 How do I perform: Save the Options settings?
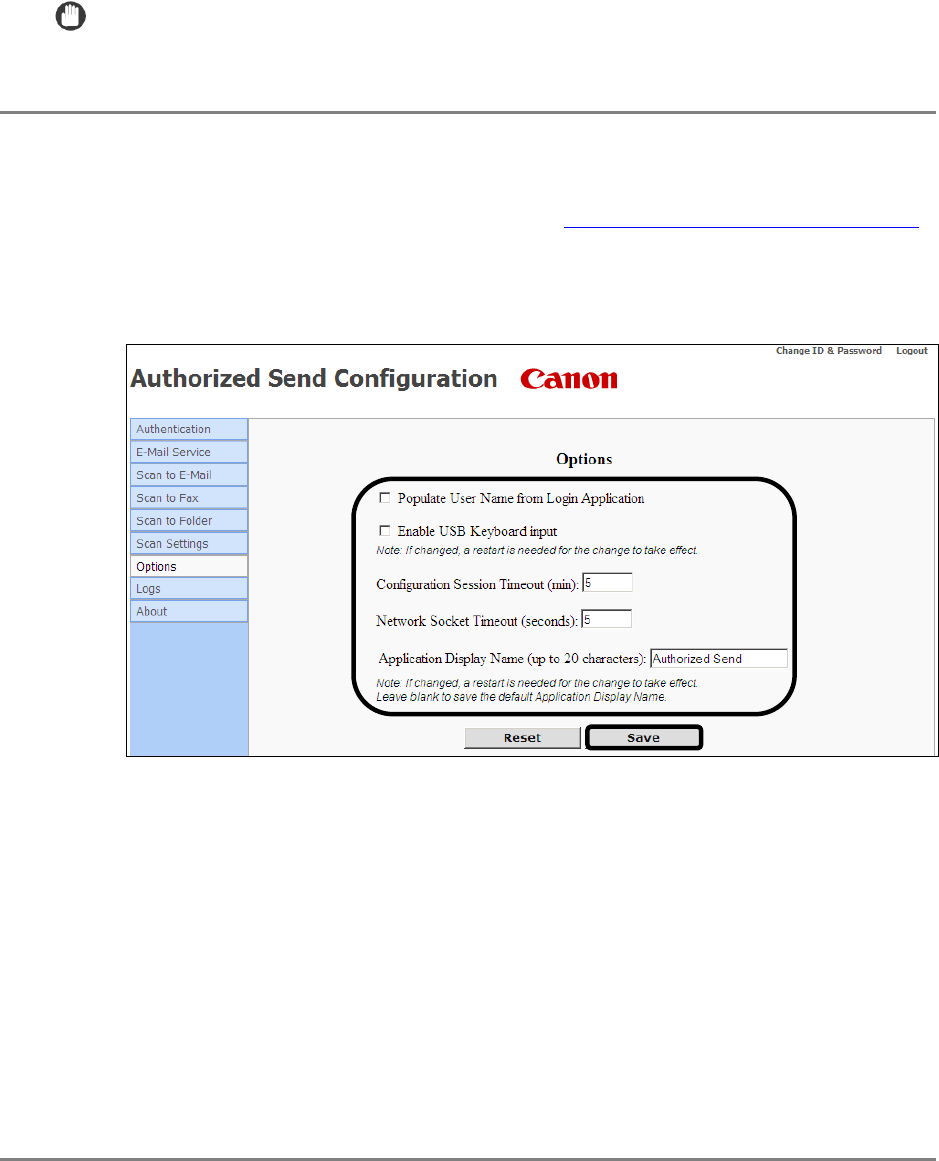click(x=644, y=737)
